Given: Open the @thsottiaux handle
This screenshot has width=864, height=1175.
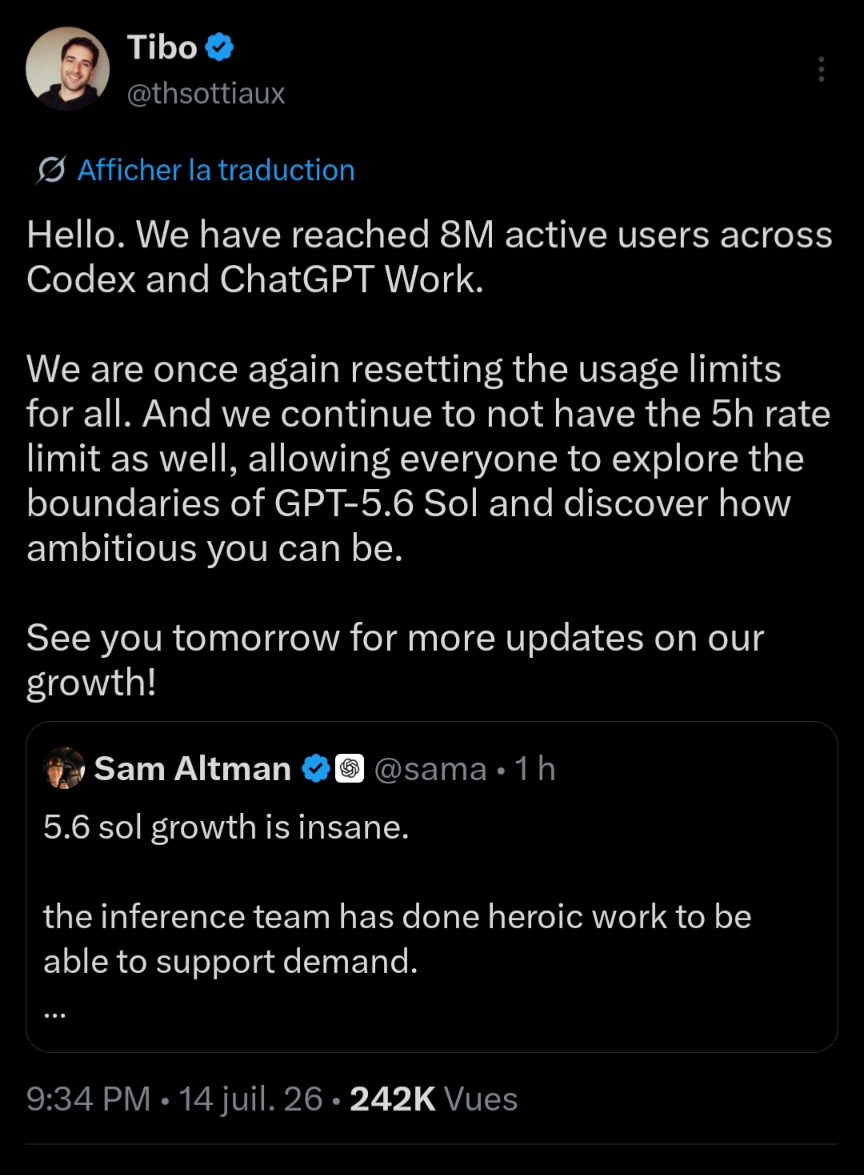Looking at the screenshot, I should click(x=206, y=94).
